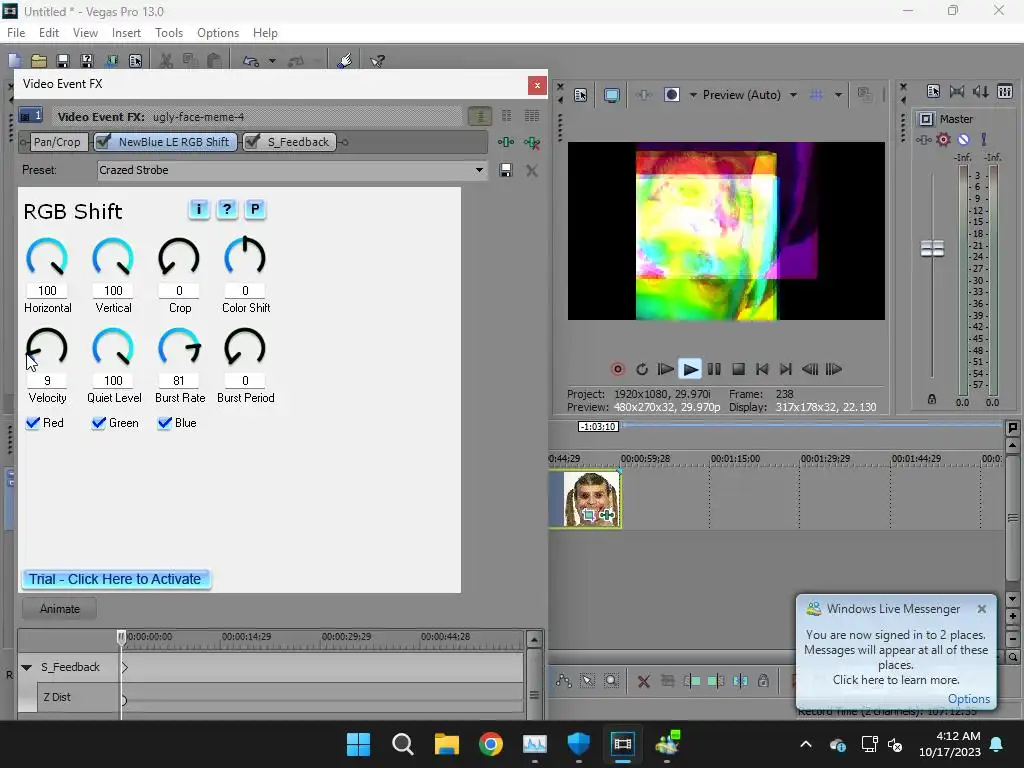Viewport: 1024px width, 768px height.
Task: Open the Insert menu
Action: point(126,33)
